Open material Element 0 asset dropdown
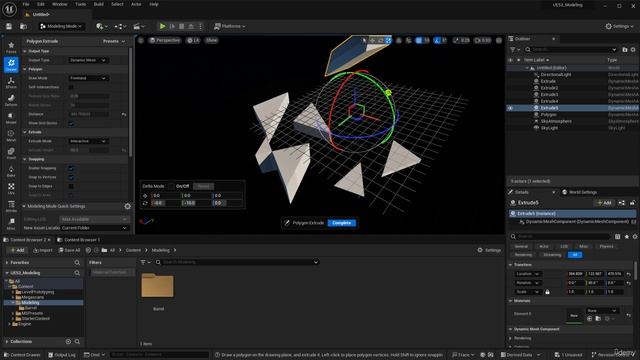640x360 pixels. (602, 311)
